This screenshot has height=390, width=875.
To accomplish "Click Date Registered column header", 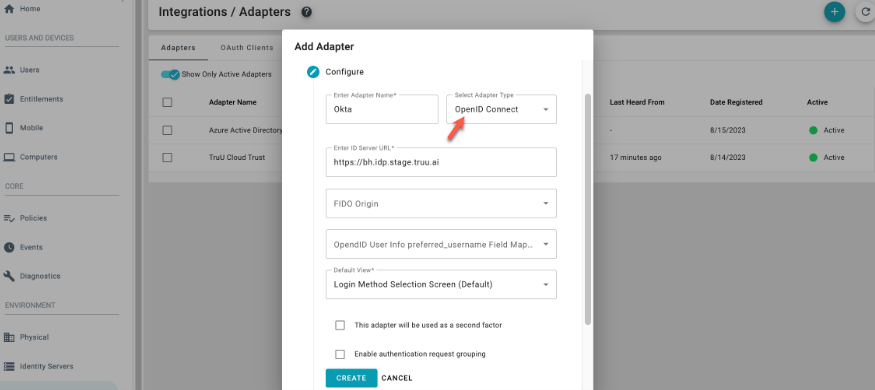I will pos(736,103).
